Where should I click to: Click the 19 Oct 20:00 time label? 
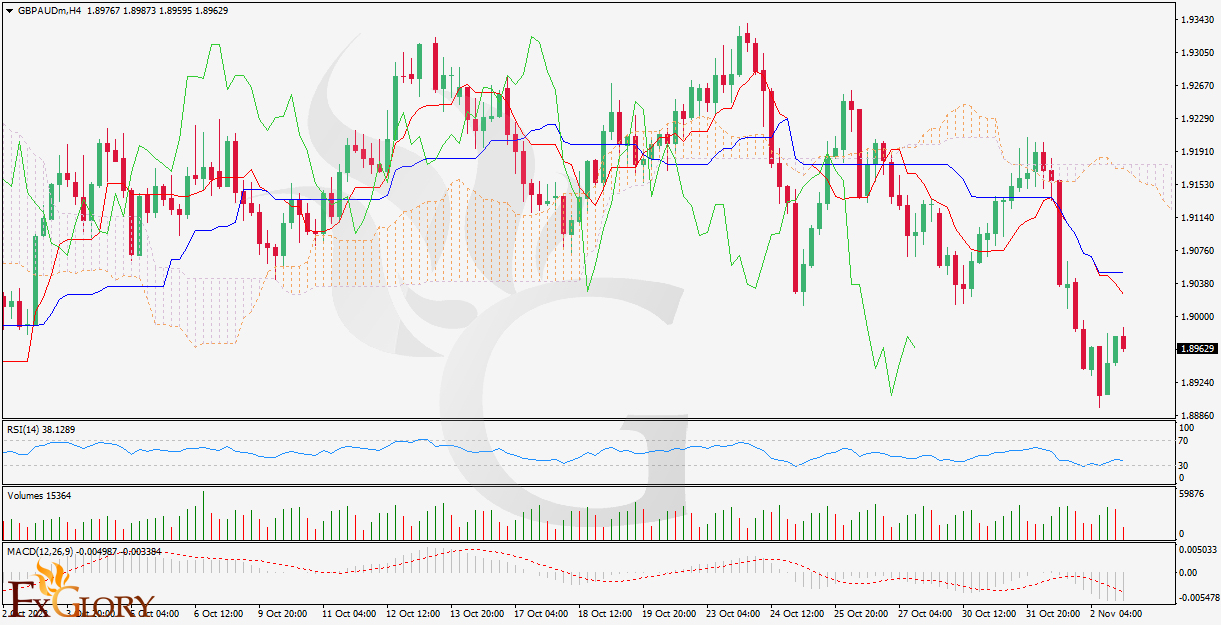tap(669, 612)
